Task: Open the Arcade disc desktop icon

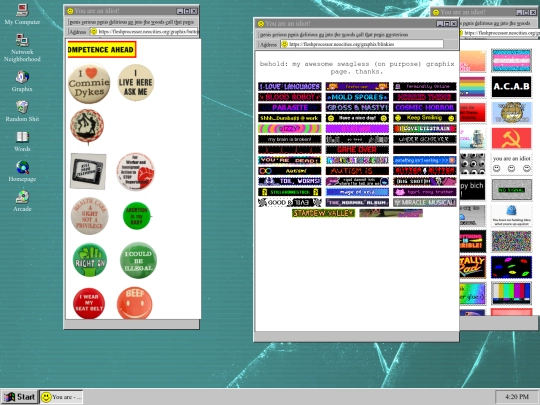Action: tap(22, 201)
